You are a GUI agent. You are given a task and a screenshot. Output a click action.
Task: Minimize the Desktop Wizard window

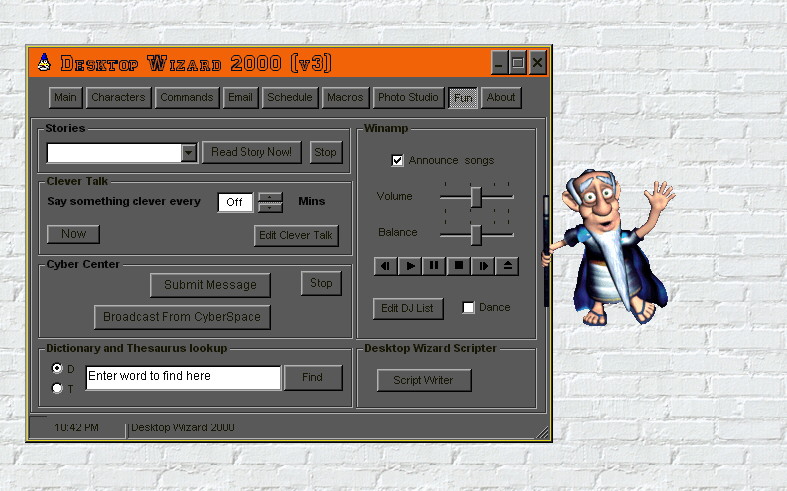coord(499,63)
